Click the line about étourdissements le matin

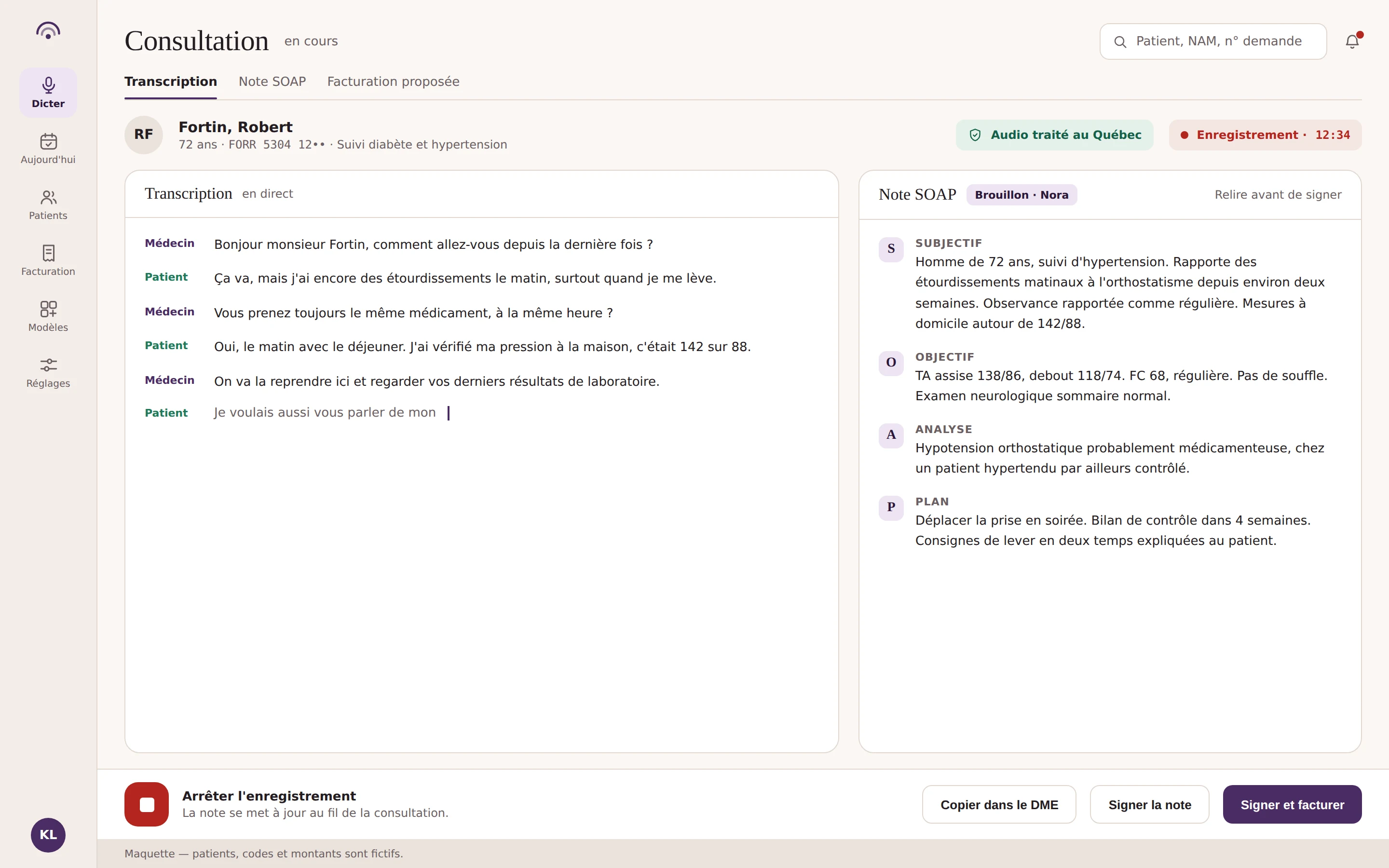click(465, 278)
